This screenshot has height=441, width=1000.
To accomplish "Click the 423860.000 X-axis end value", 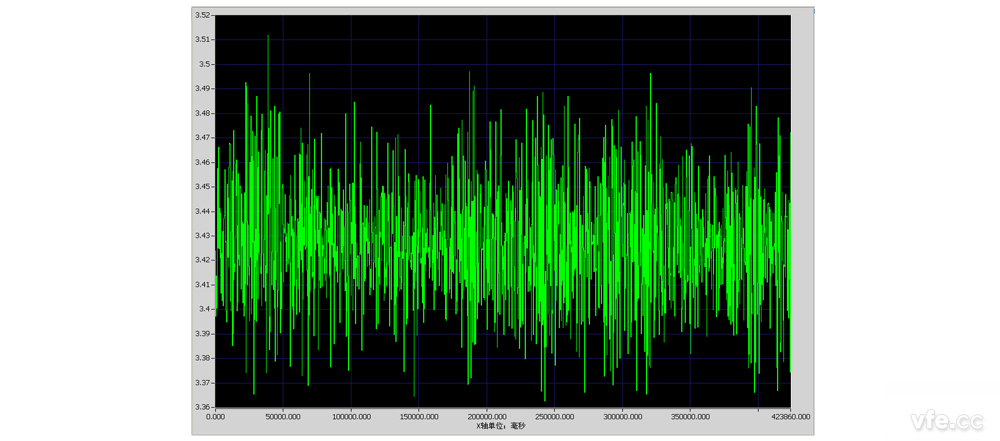I will 789,416.
